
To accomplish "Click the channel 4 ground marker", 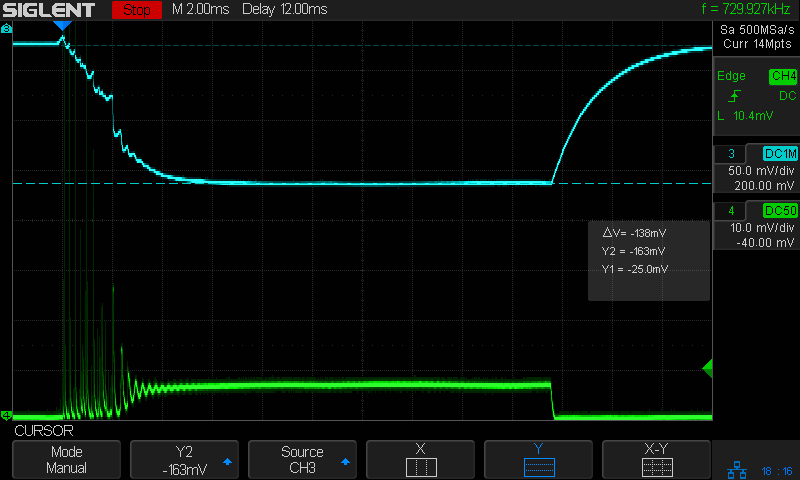I will [6, 415].
